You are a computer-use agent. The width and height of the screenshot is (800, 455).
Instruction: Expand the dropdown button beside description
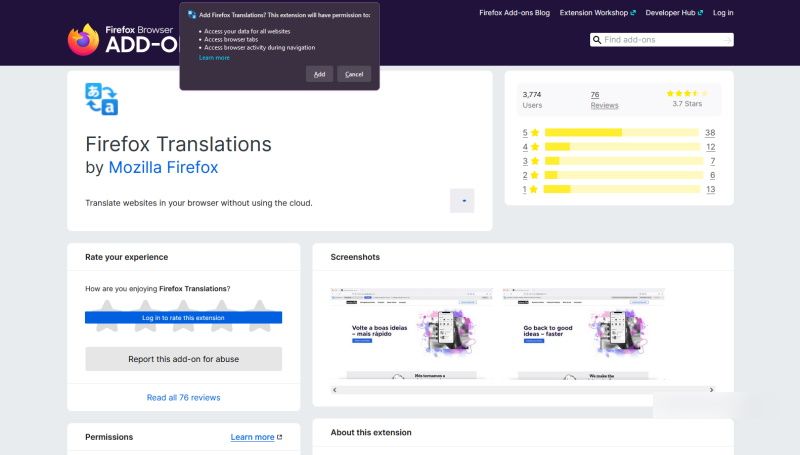click(x=462, y=200)
